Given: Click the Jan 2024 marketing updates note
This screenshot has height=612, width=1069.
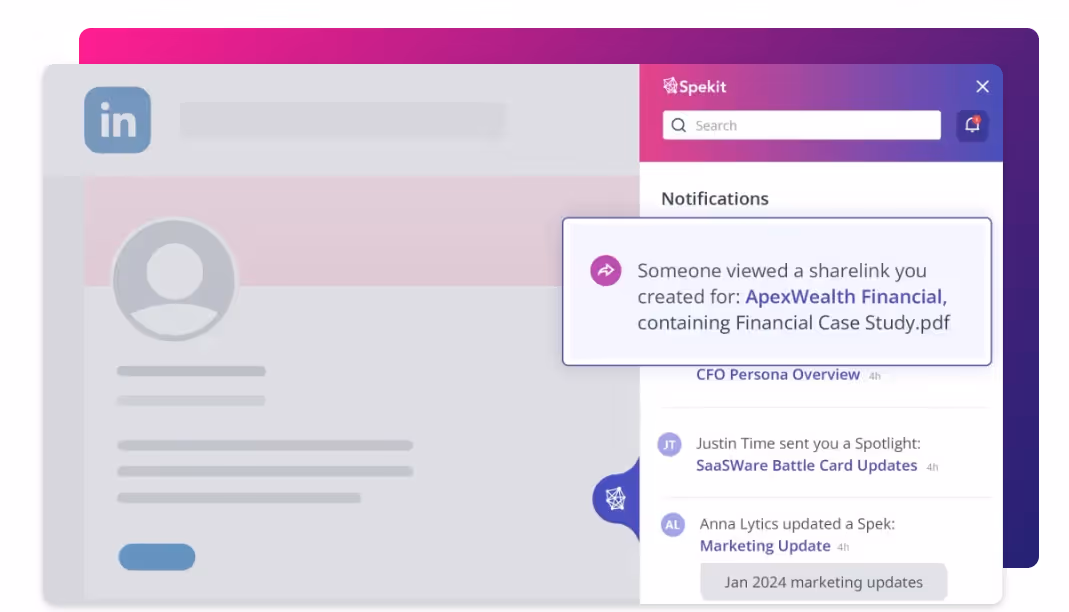Looking at the screenshot, I should click(824, 582).
